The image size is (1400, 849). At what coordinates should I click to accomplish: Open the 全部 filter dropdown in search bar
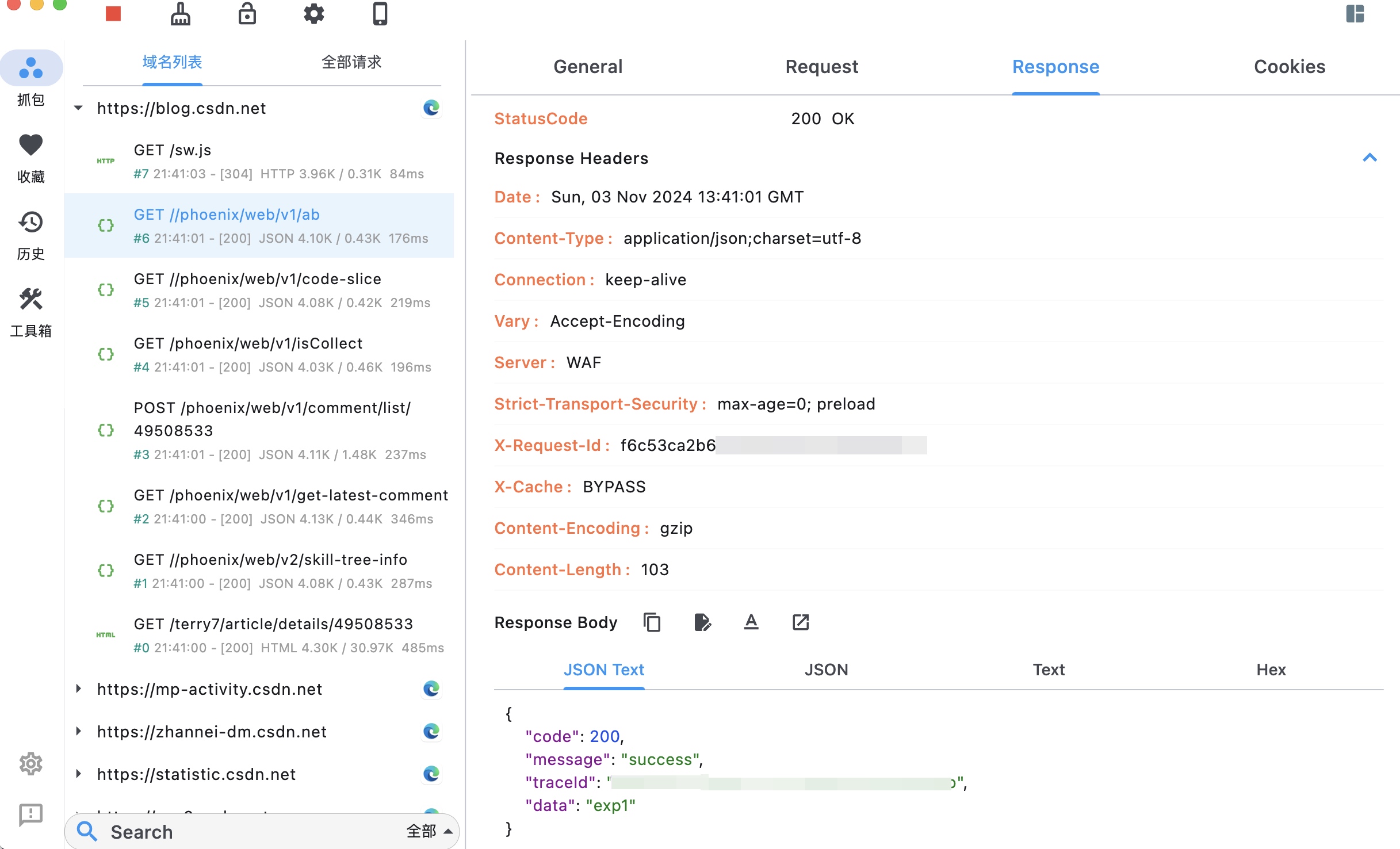click(x=429, y=831)
